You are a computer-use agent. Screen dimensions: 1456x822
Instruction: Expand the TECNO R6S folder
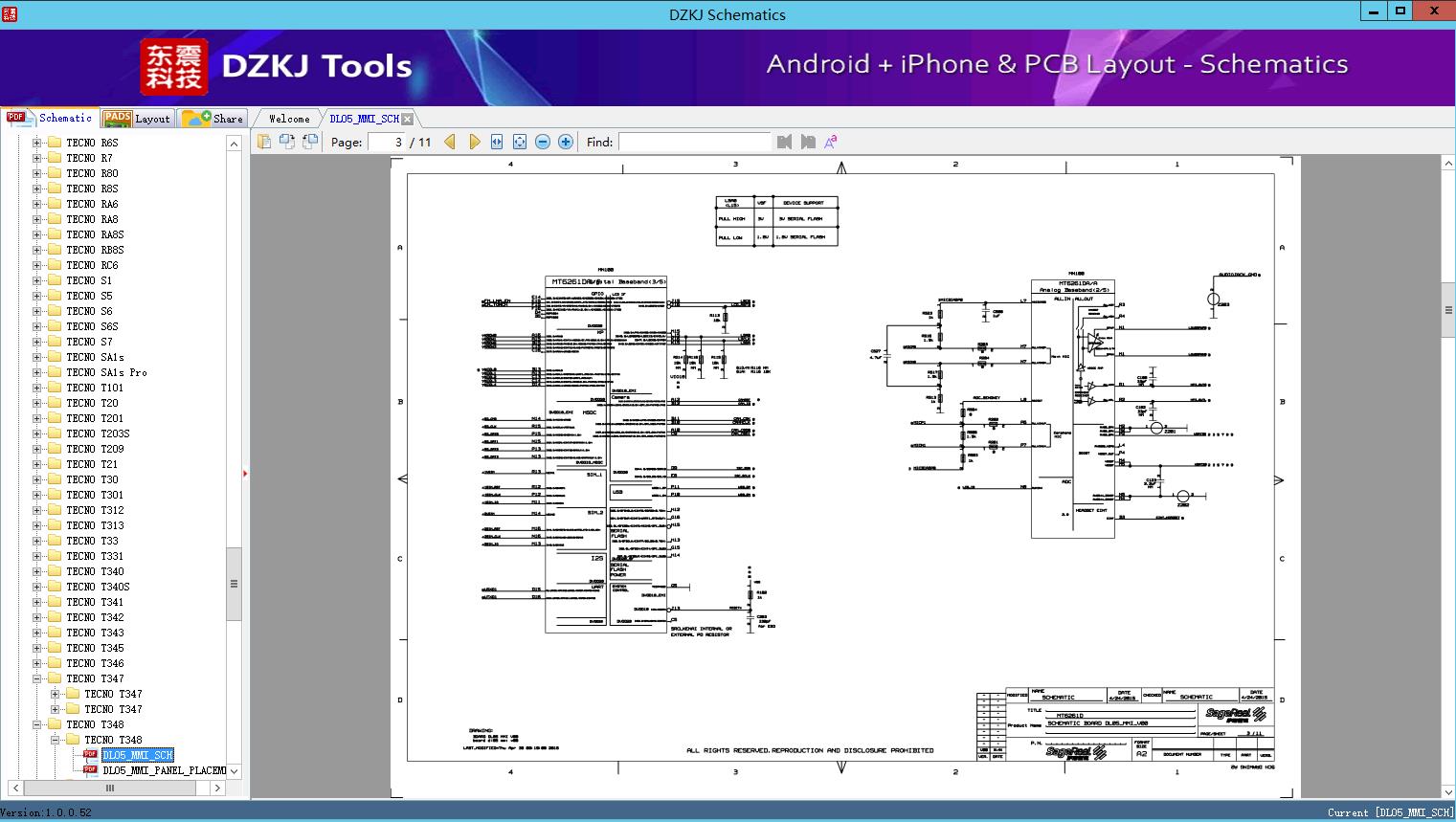pyautogui.click(x=36, y=143)
